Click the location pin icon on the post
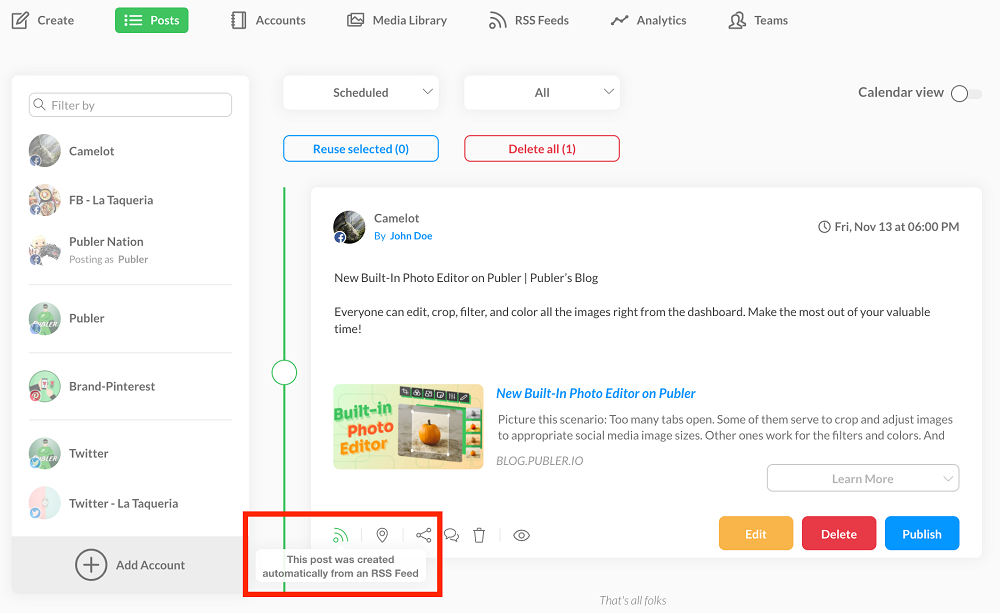 [x=382, y=535]
